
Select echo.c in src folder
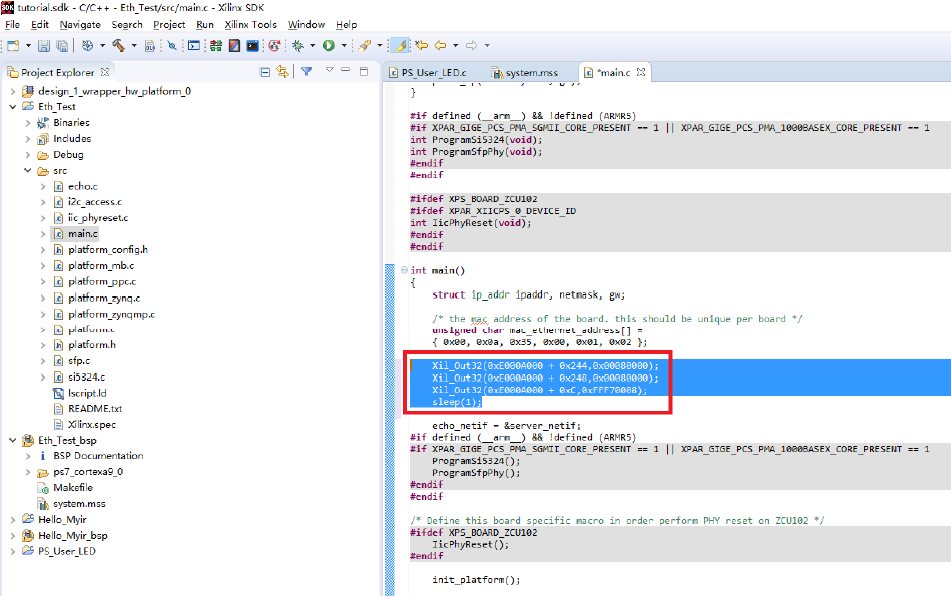tap(82, 187)
